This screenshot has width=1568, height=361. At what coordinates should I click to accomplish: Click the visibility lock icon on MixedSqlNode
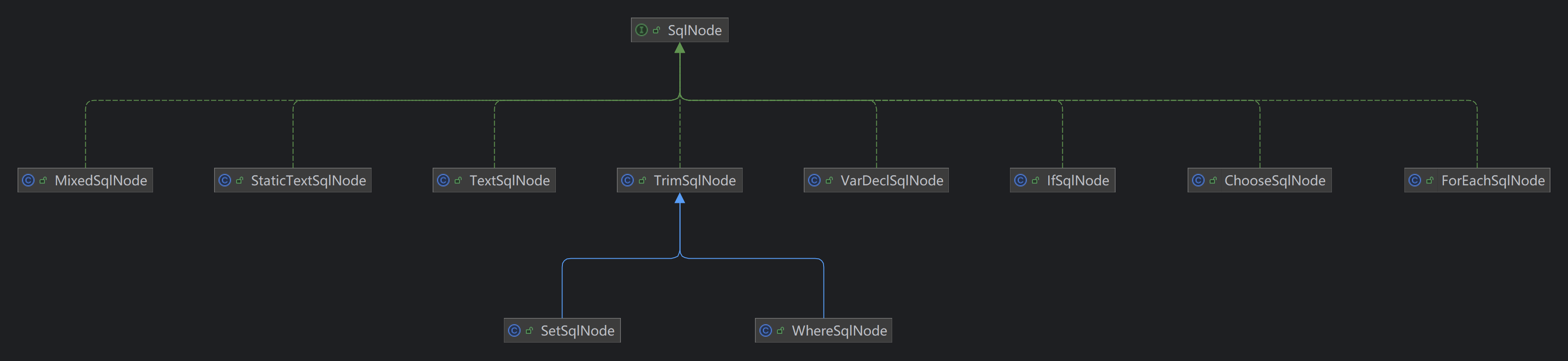coord(43,180)
